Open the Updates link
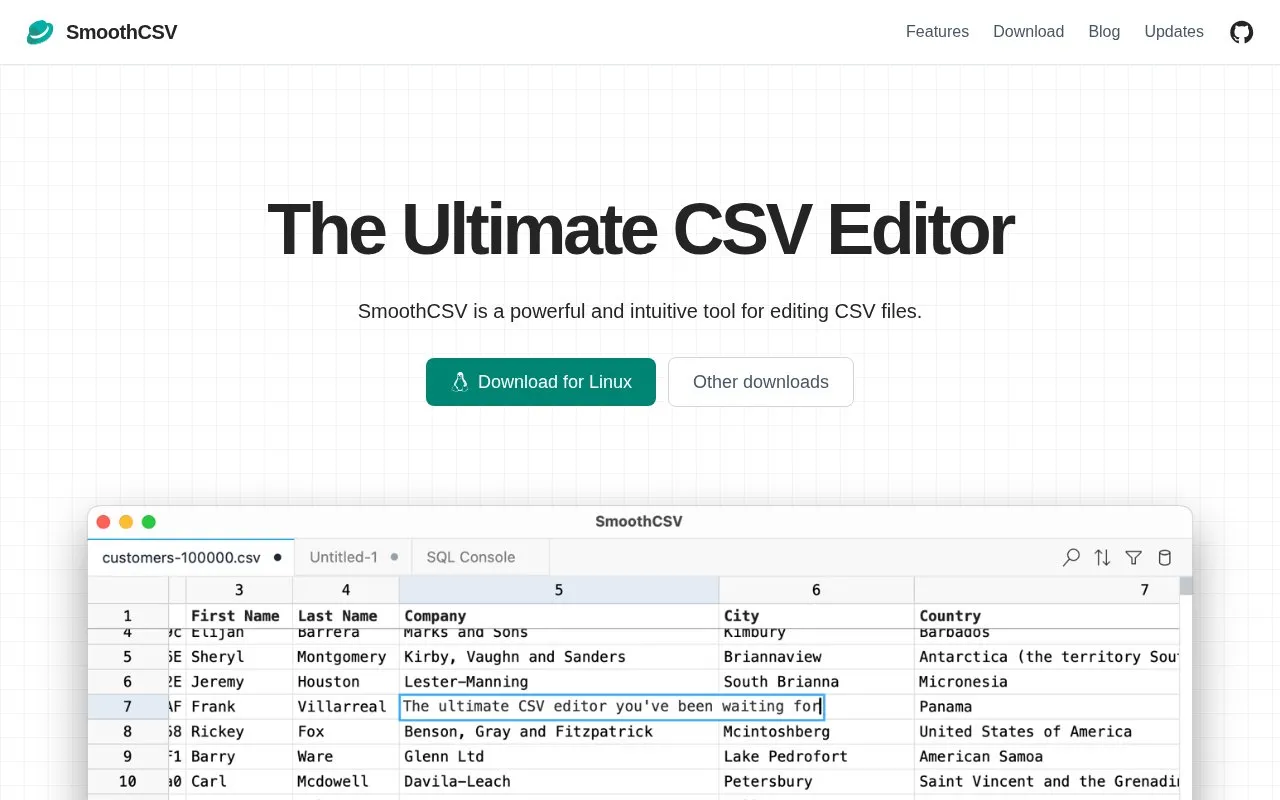The image size is (1280, 800). point(1174,32)
